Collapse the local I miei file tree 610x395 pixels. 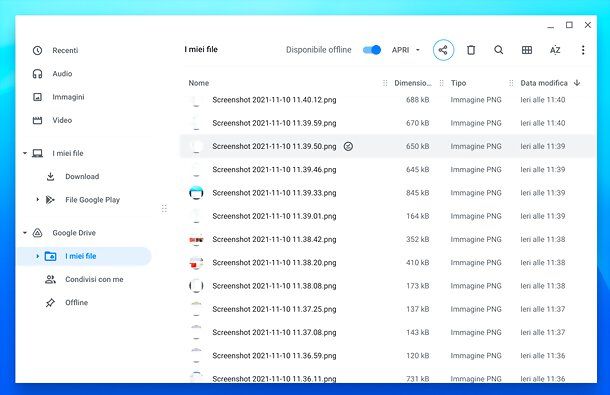25,153
